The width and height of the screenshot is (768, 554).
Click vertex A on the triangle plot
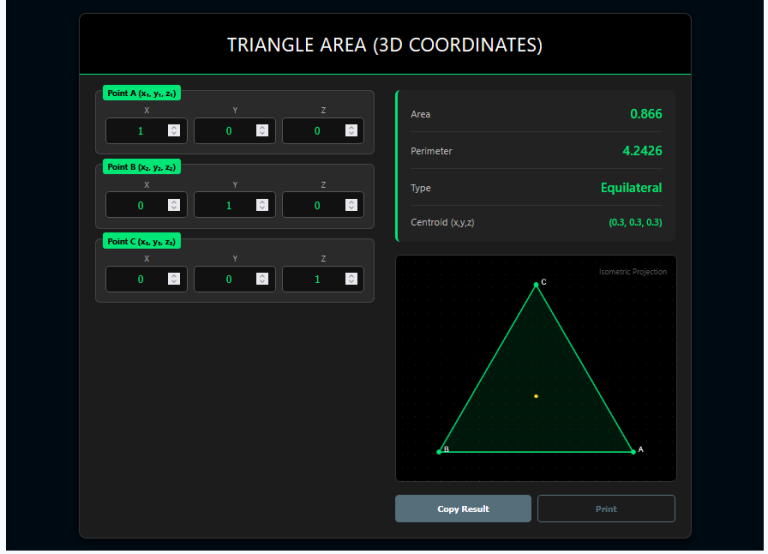[x=633, y=452]
